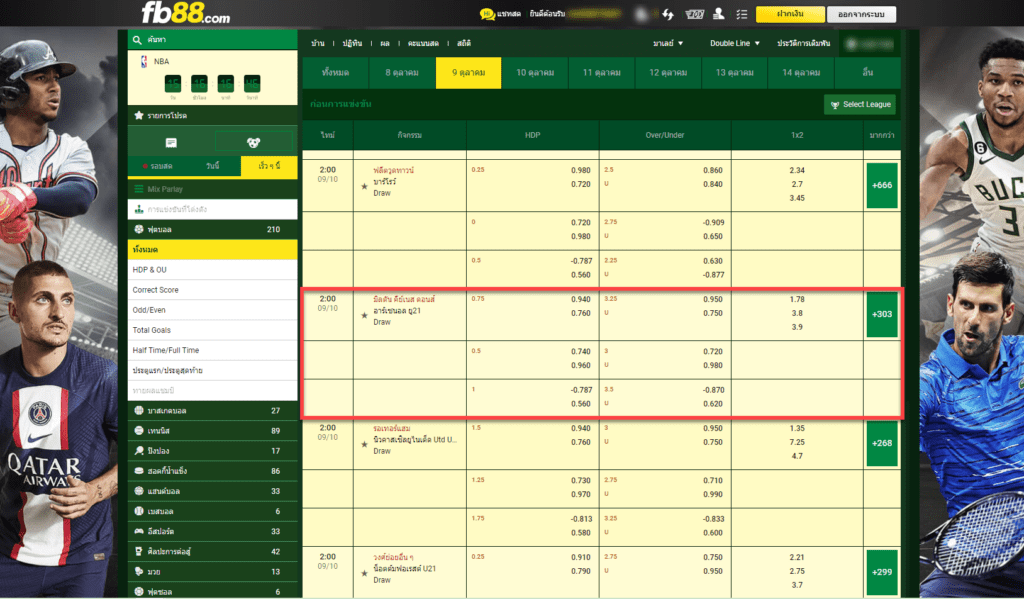Open the user account icon
Viewport: 1024px width, 599px height.
718,14
